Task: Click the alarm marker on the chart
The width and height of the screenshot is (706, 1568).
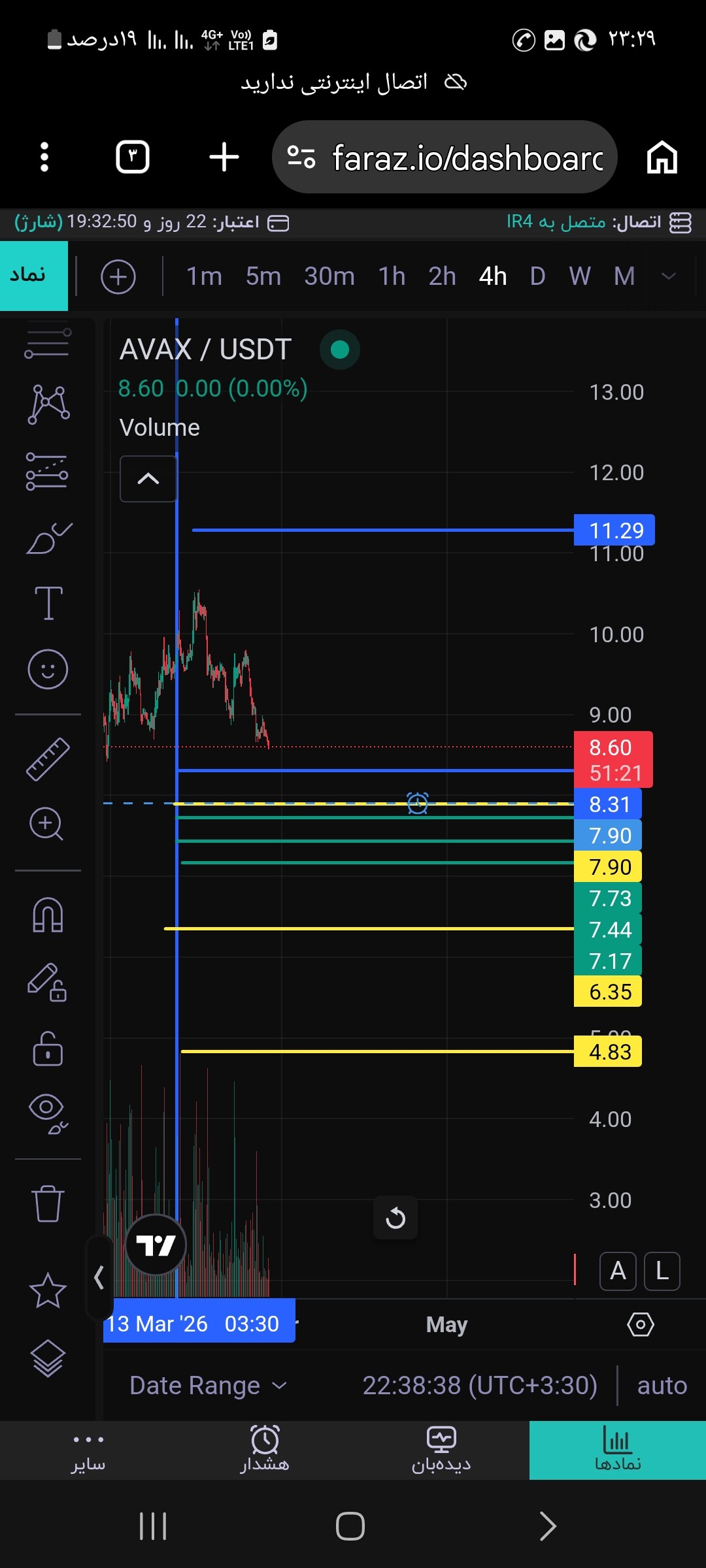Action: point(418,803)
